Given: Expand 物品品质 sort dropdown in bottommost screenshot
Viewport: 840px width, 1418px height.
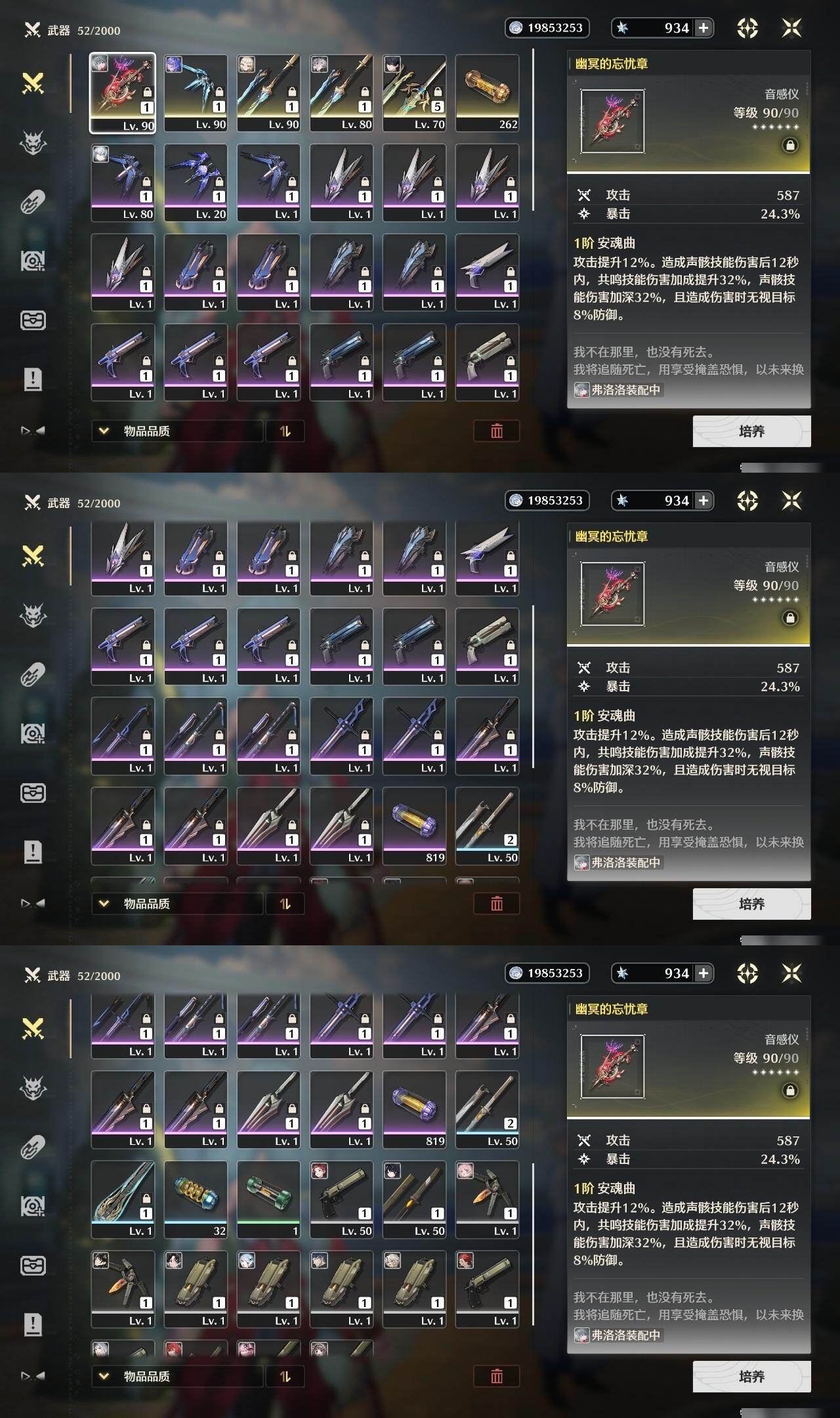Looking at the screenshot, I should point(177,1377).
